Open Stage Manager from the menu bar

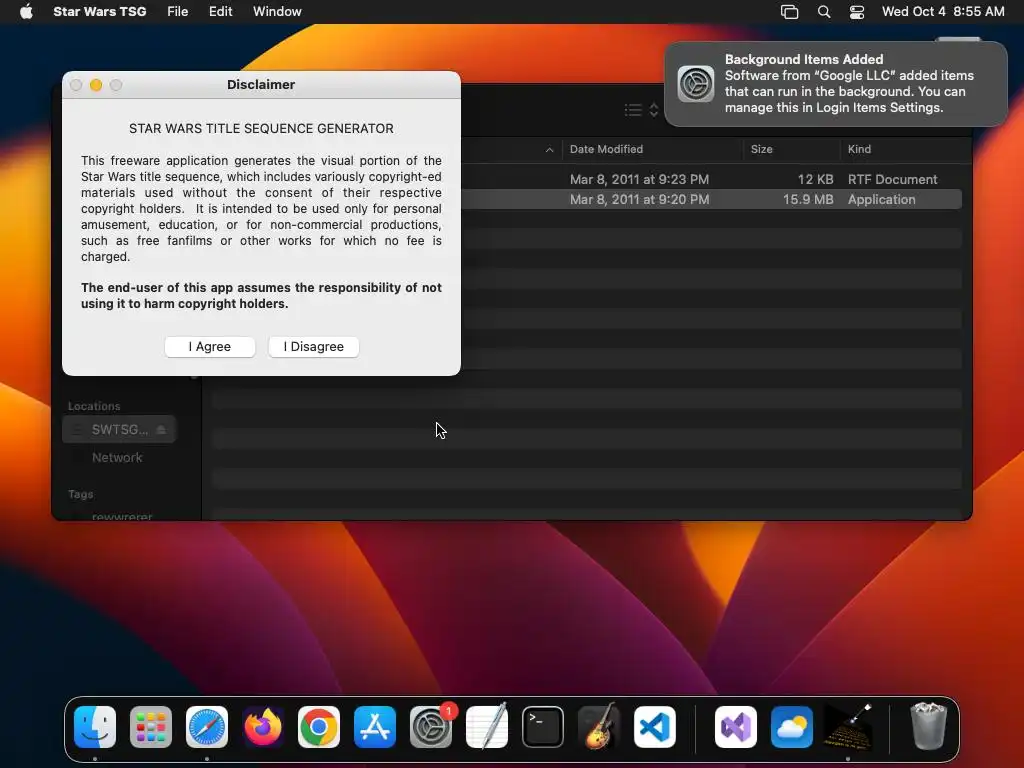(790, 12)
